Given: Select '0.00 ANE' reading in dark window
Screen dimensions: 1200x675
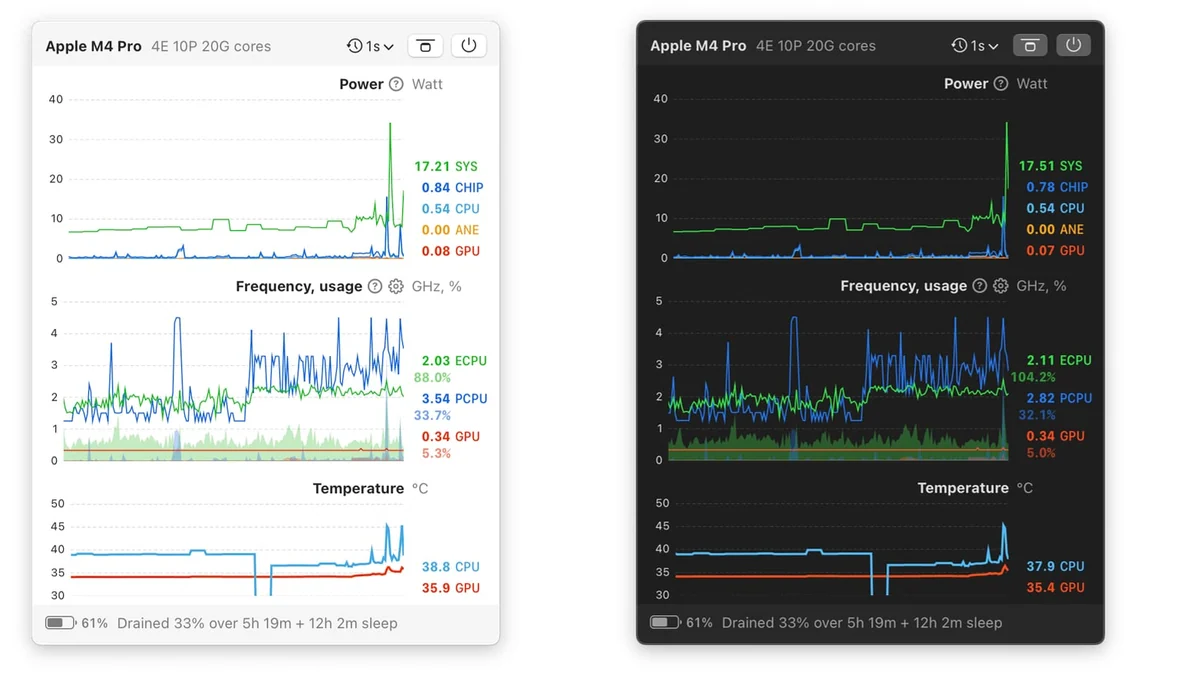Looking at the screenshot, I should tap(1055, 229).
